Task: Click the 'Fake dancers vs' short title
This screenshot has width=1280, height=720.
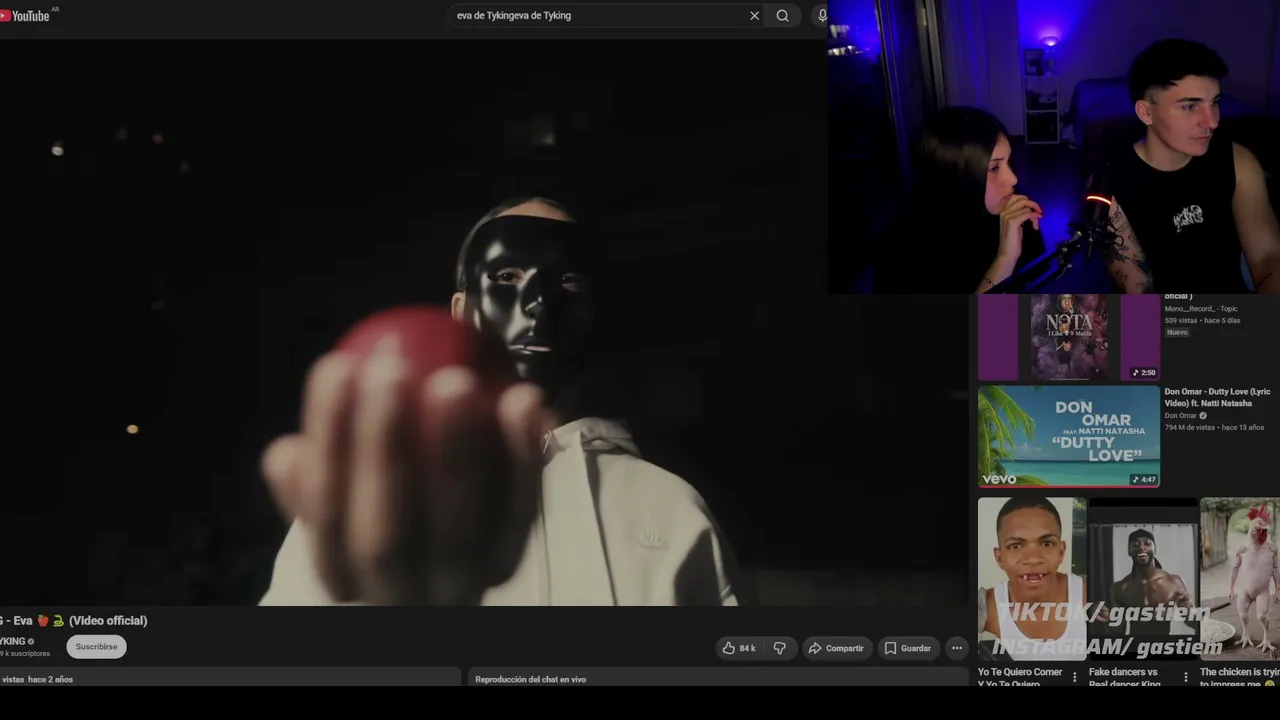Action: [x=1124, y=678]
